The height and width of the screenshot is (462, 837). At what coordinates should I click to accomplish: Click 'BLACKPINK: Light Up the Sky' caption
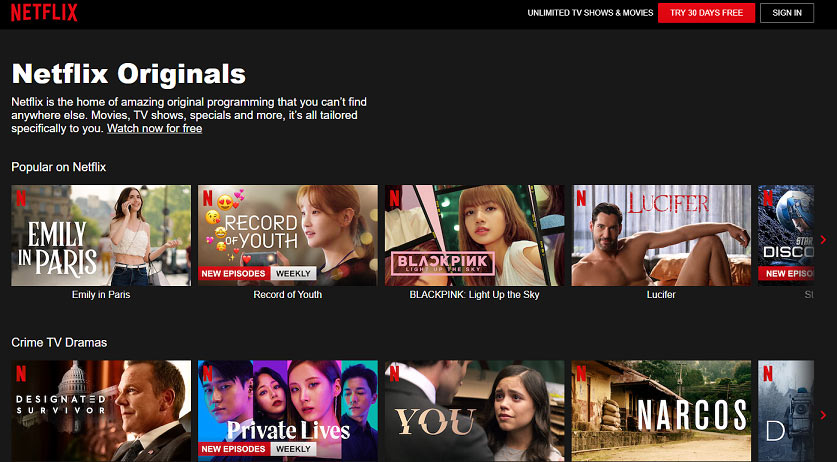pyautogui.click(x=475, y=294)
